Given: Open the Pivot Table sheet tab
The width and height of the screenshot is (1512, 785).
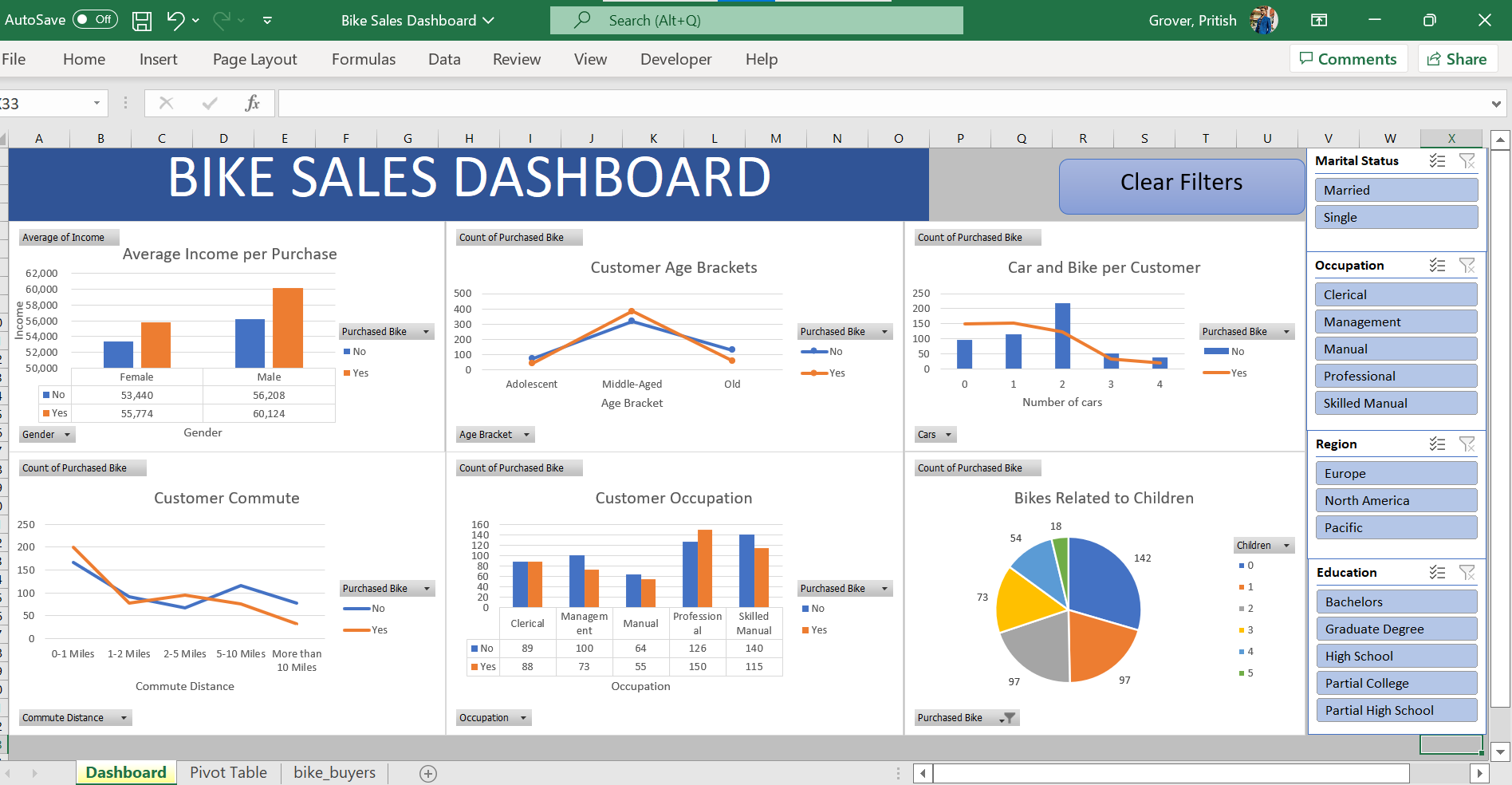Looking at the screenshot, I should (x=228, y=772).
